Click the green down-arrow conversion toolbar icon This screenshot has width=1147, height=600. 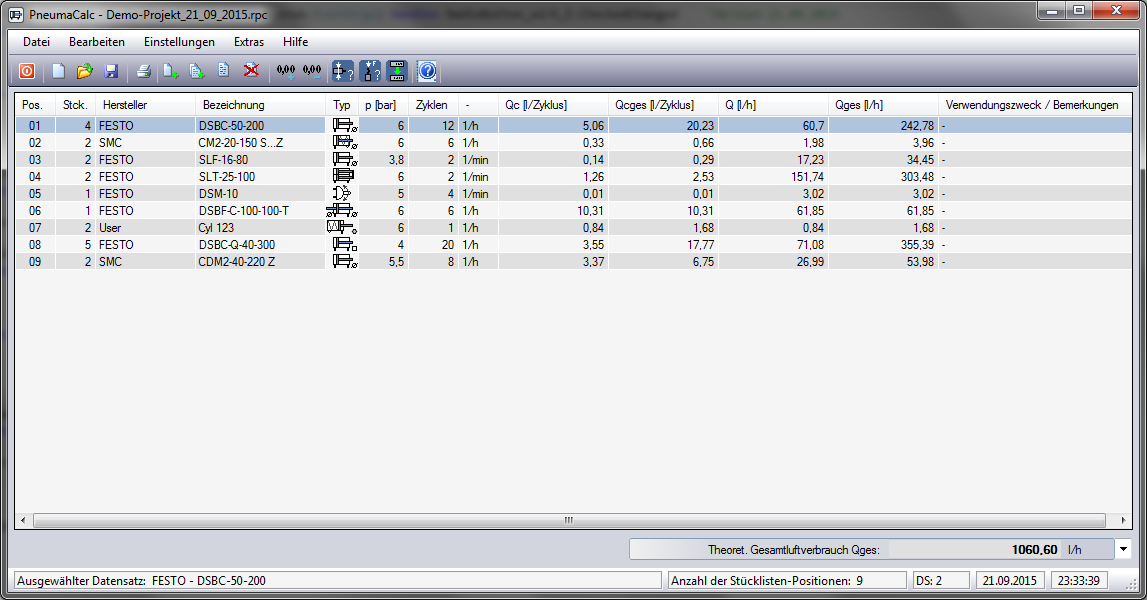click(397, 71)
